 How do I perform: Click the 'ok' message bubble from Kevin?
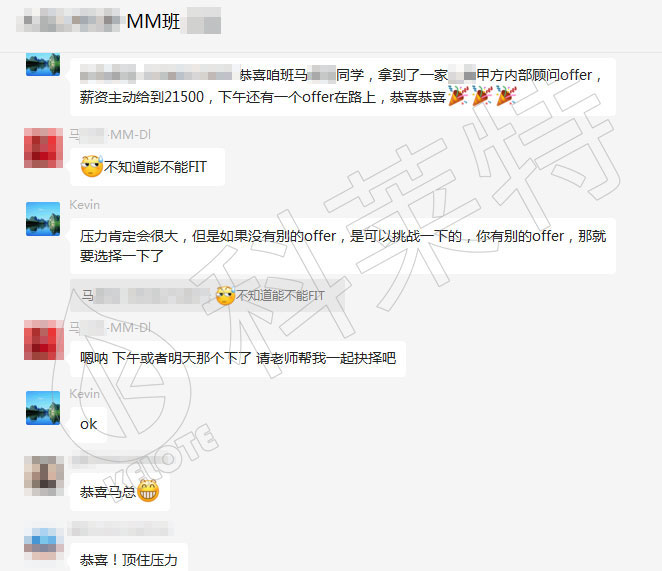89,424
